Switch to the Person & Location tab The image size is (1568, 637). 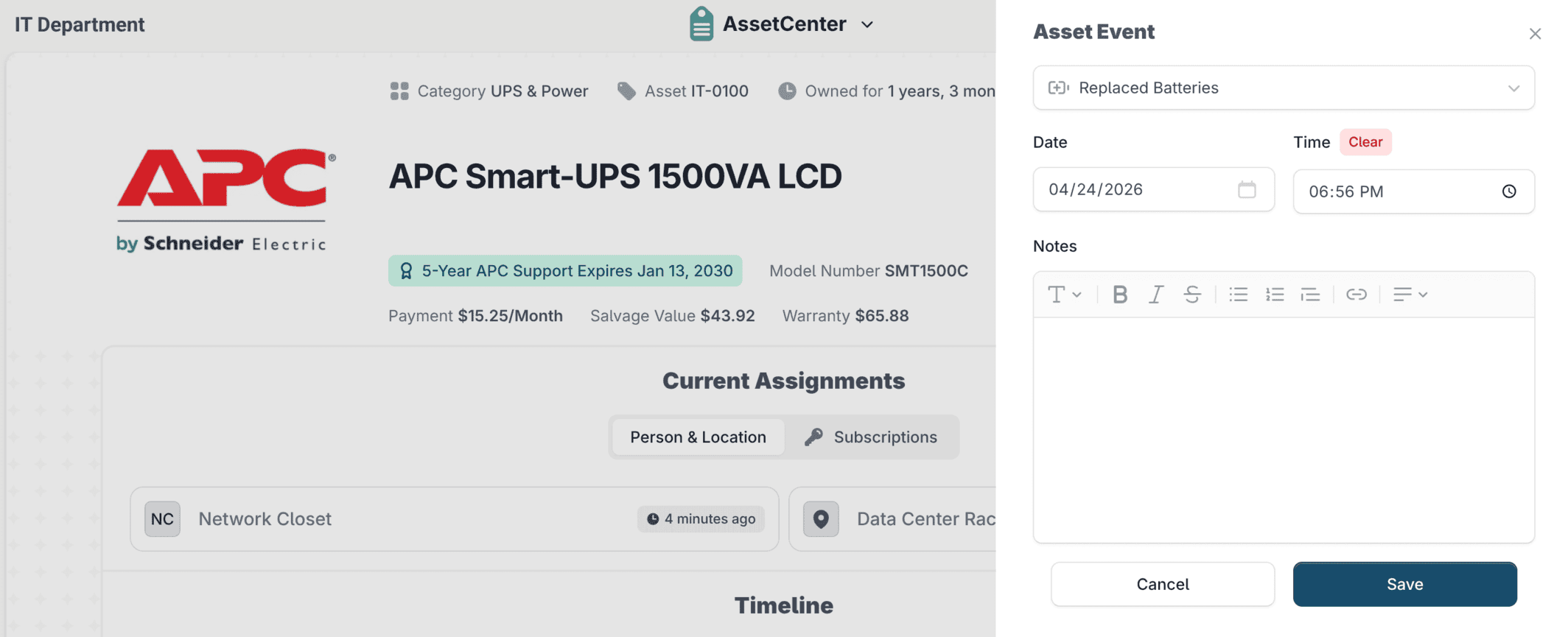click(698, 437)
